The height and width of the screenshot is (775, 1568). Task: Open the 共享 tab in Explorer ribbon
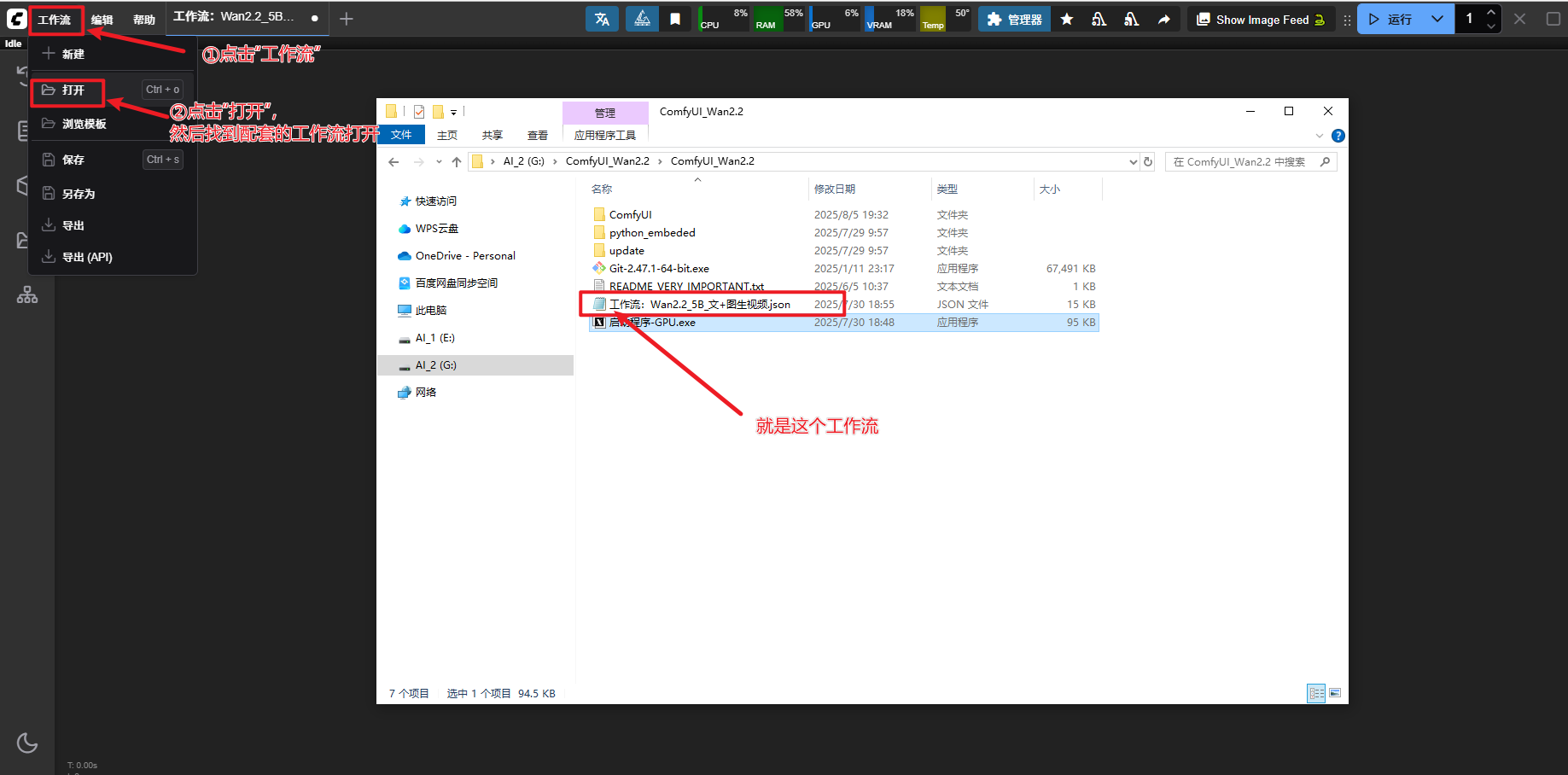pyautogui.click(x=493, y=135)
